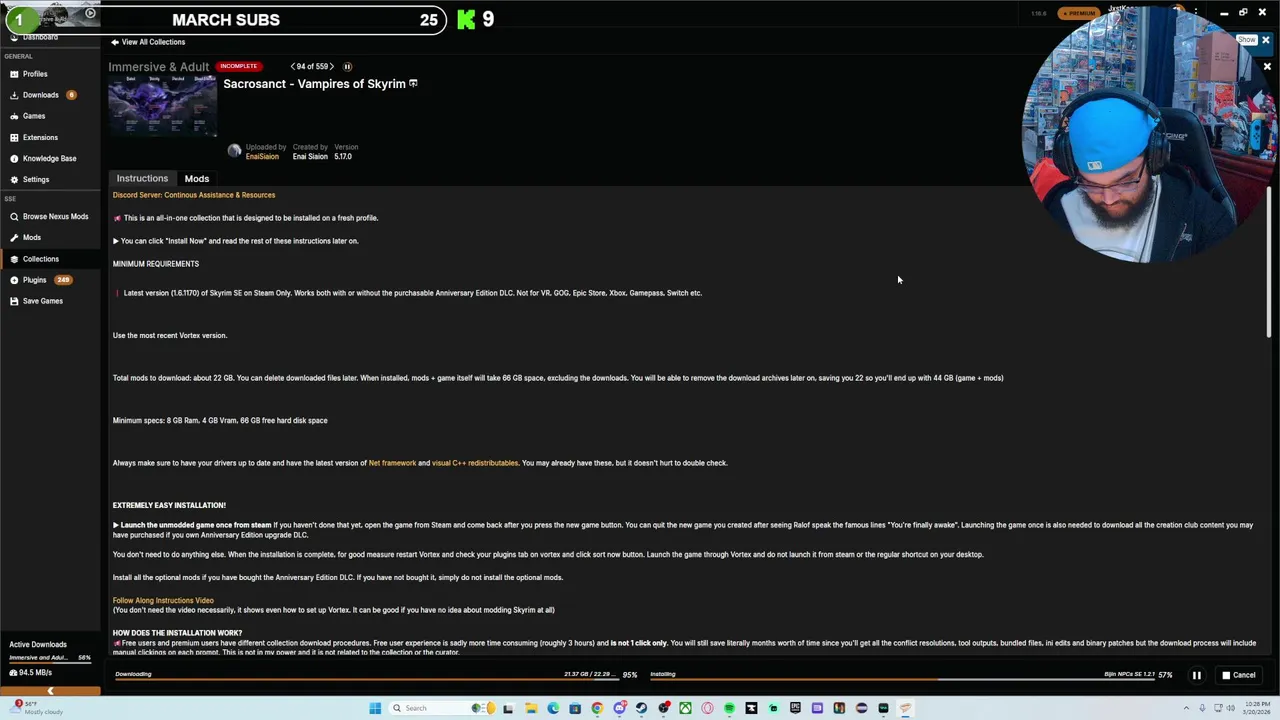1280x720 pixels.
Task: Click the taskbar clock and date
Action: pos(1256,708)
